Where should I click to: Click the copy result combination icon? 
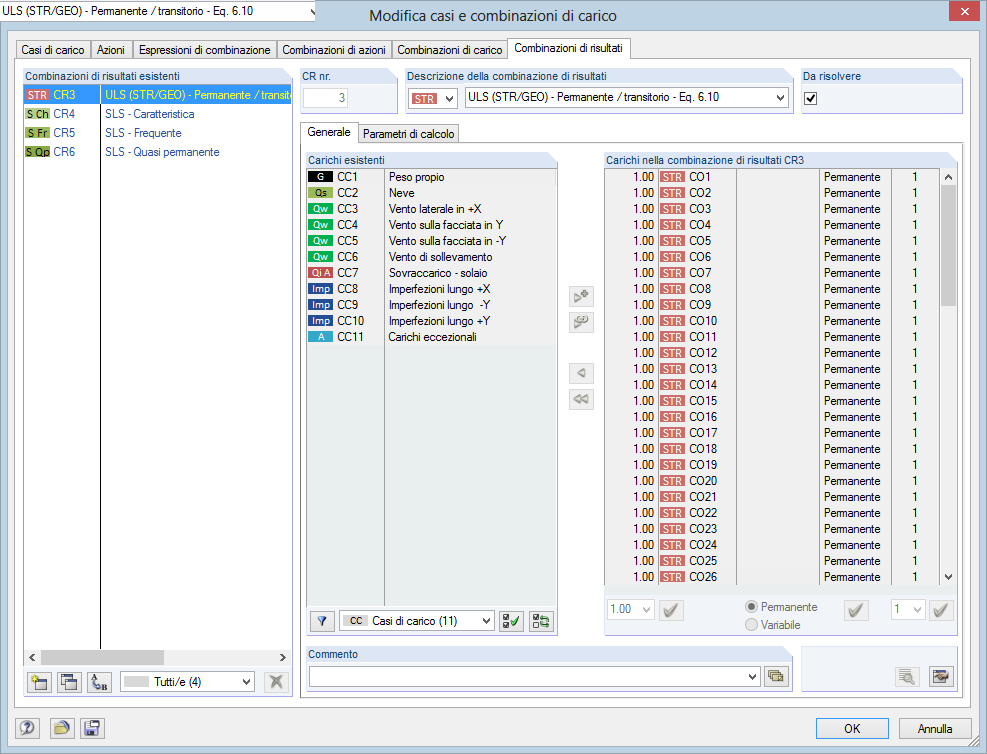pos(69,682)
